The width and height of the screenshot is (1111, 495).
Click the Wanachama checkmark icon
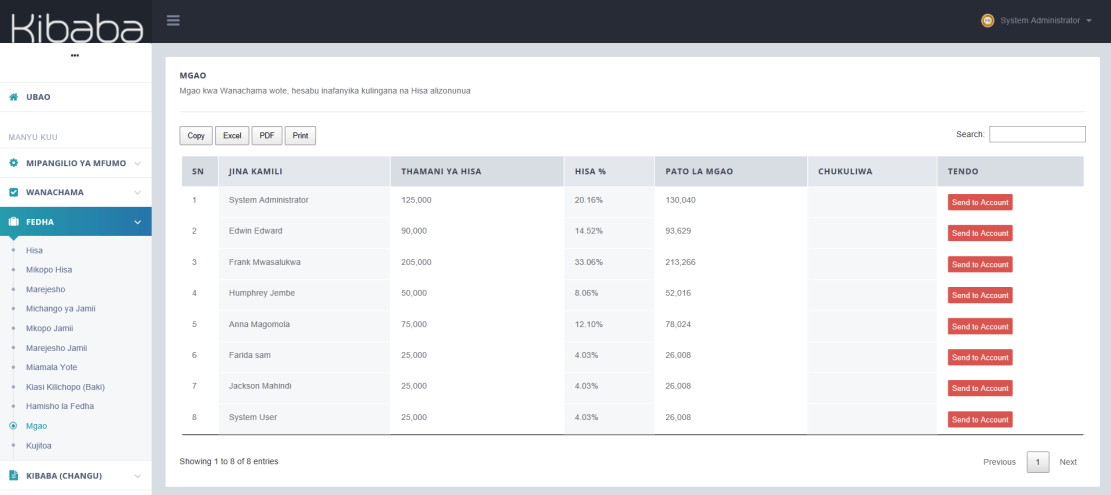tap(14, 192)
